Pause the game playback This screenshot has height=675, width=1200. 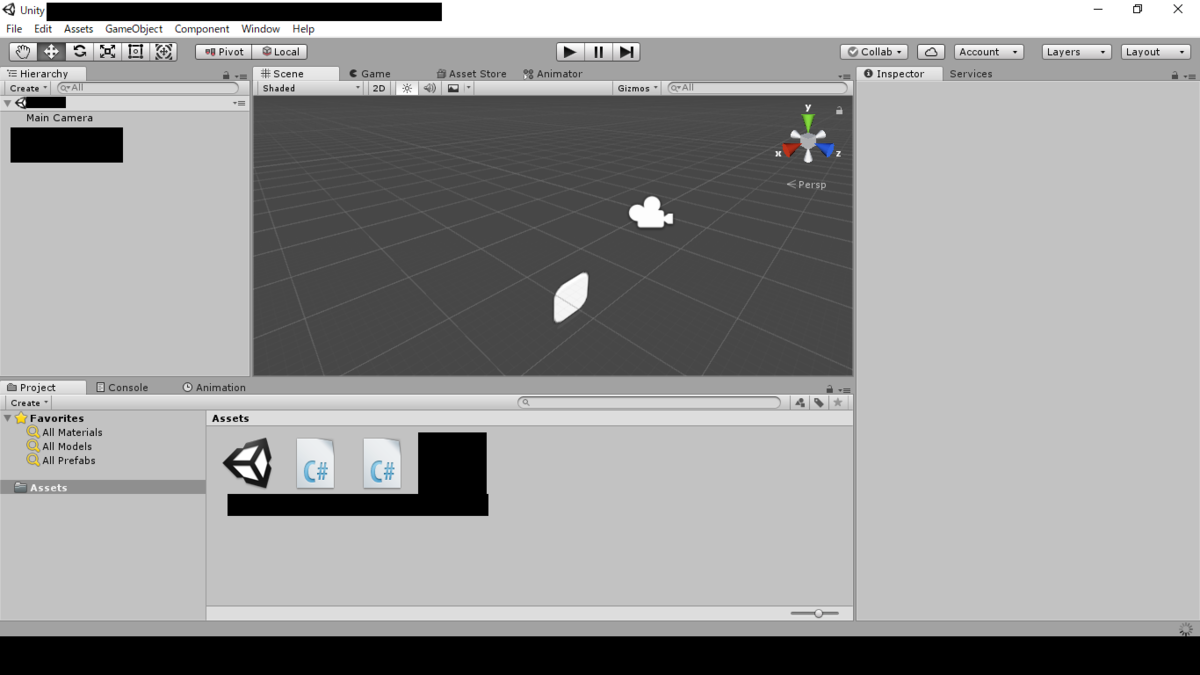(598, 52)
